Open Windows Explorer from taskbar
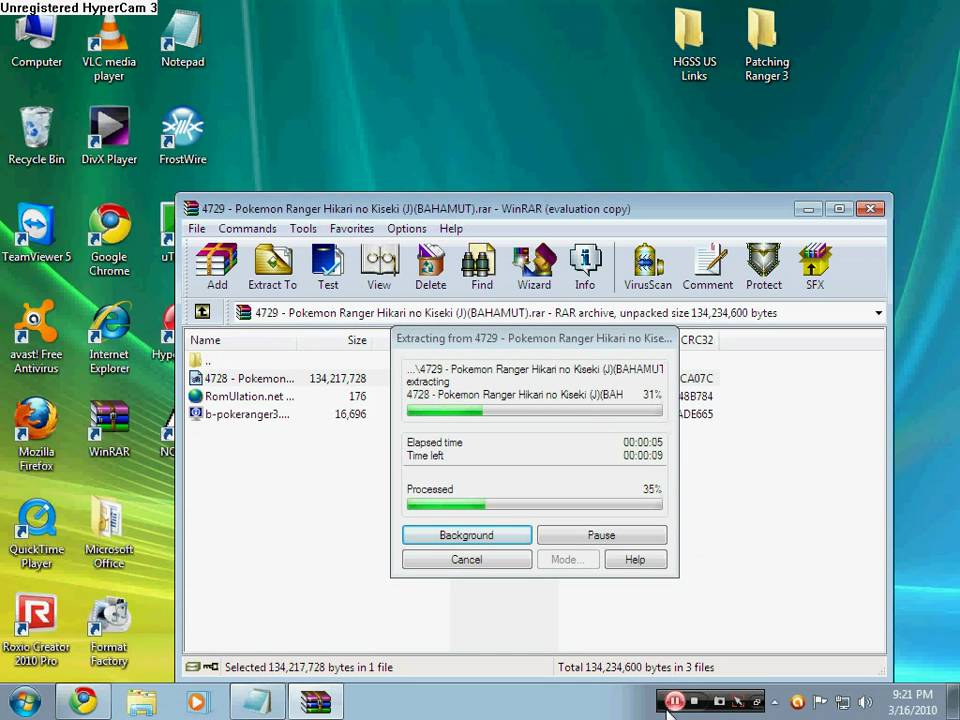The width and height of the screenshot is (960, 720). 141,702
